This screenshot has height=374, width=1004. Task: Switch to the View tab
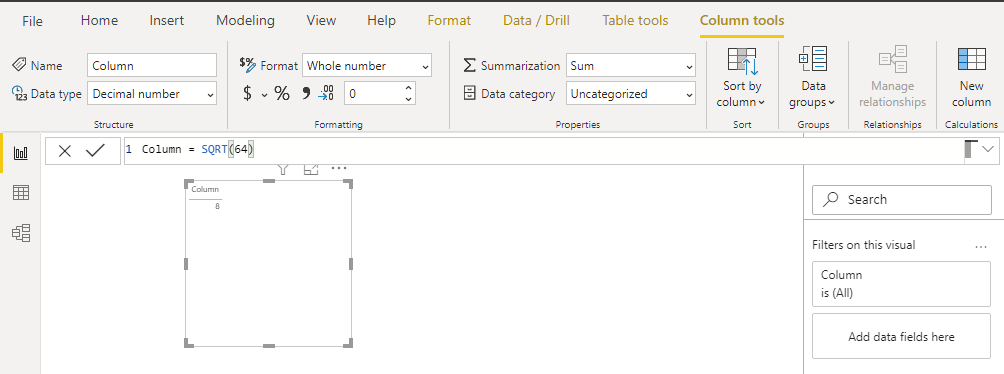pyautogui.click(x=321, y=20)
